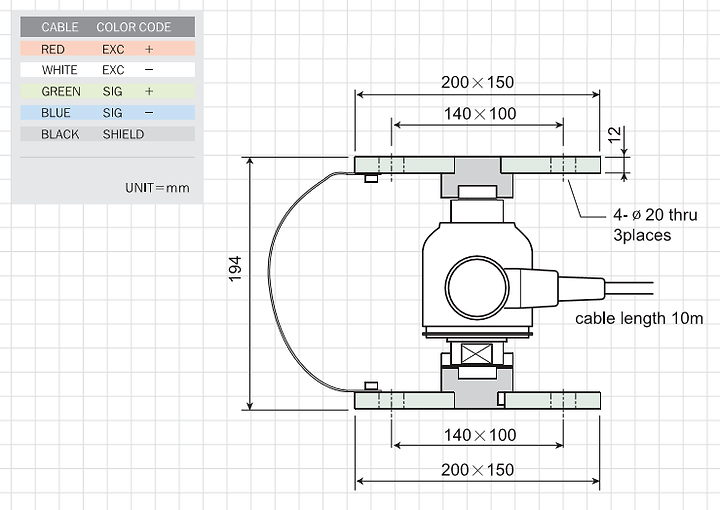Select the BLACK cable label
Image resolution: width=720 pixels, height=510 pixels.
(x=60, y=134)
